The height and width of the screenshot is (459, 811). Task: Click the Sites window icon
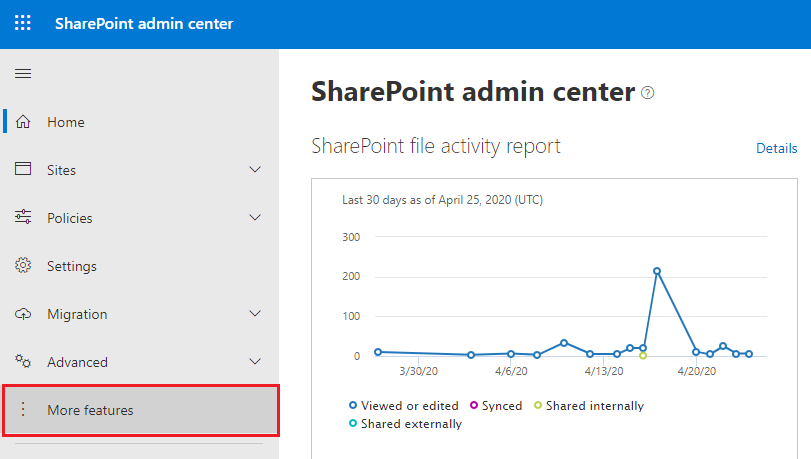coord(23,169)
